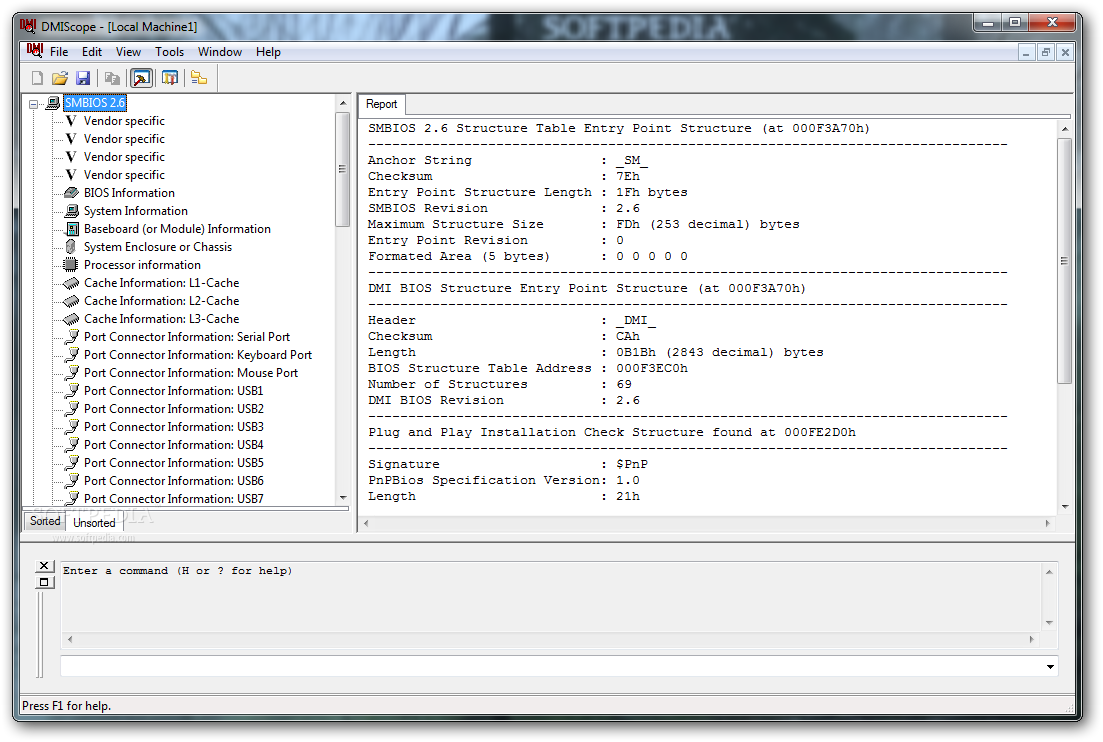Click the report vertical scrollbar thumb
Screen dimensions: 1103x742
point(1065,261)
